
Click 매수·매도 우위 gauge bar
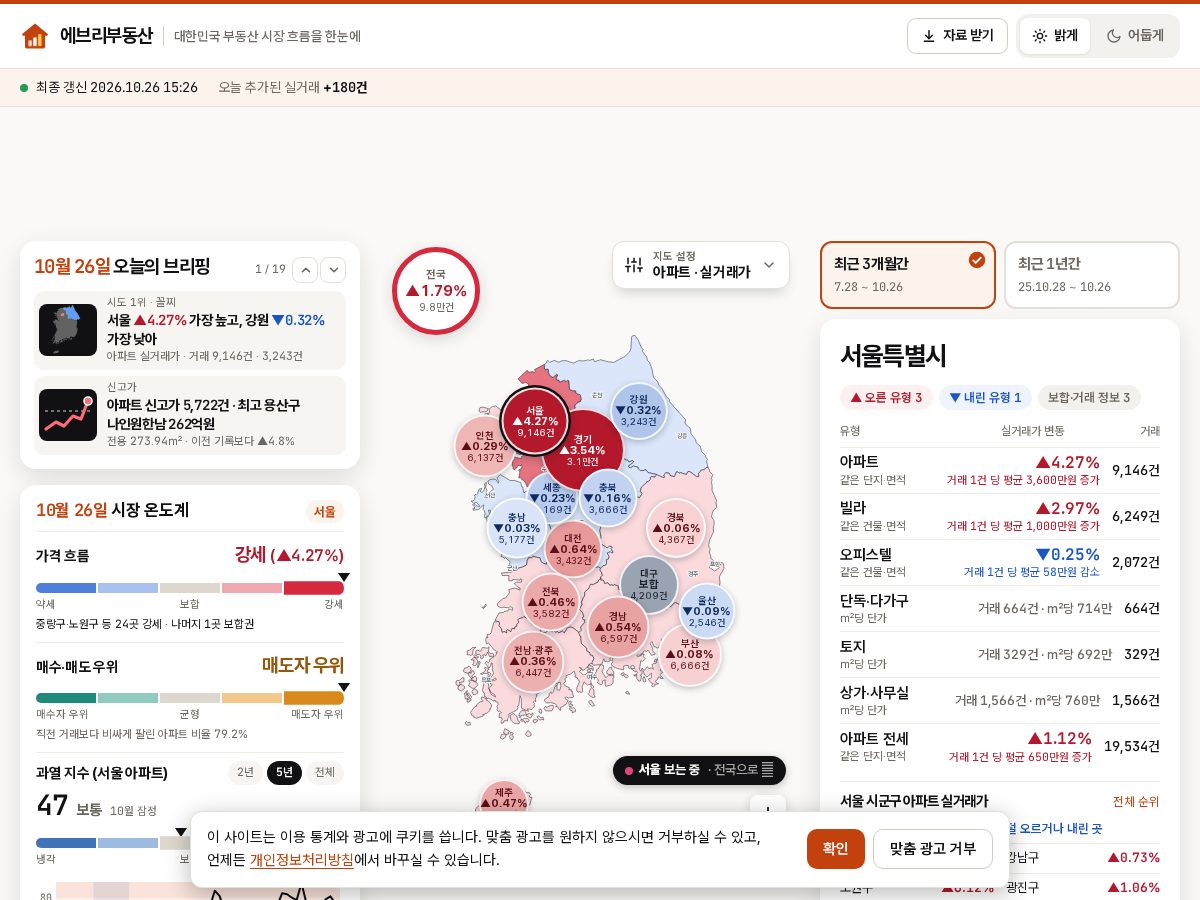(x=190, y=698)
